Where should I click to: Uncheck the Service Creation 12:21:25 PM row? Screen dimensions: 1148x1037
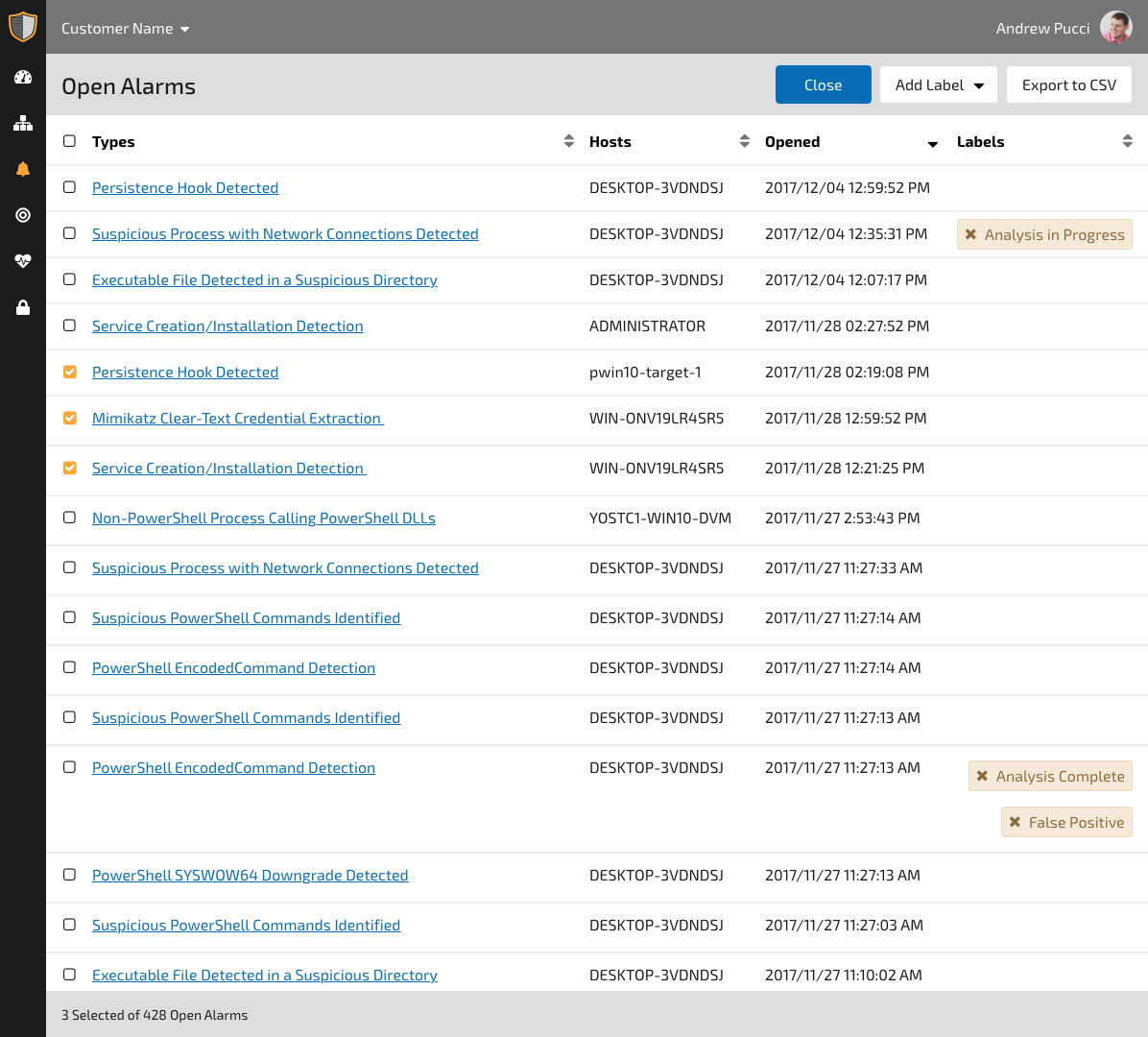pos(69,468)
